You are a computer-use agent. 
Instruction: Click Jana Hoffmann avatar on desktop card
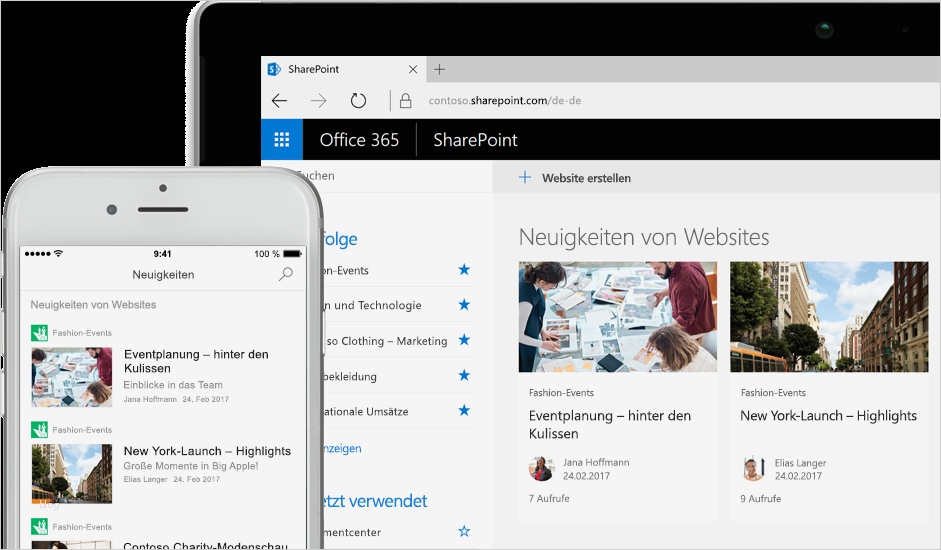click(x=541, y=468)
